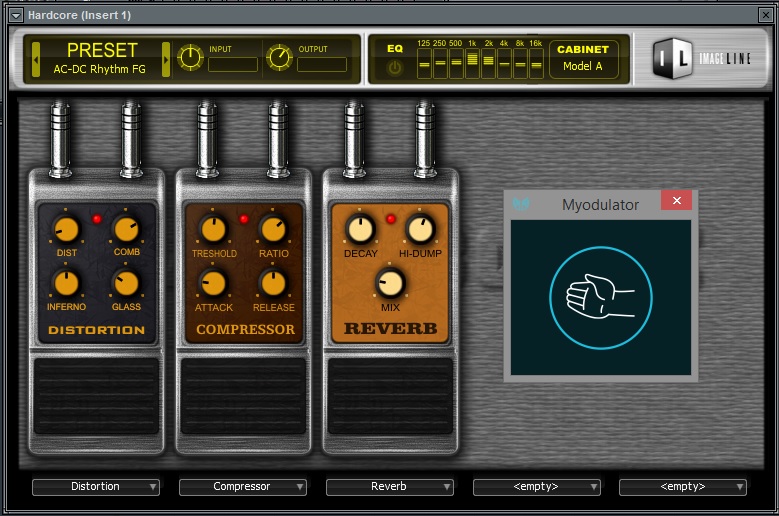Viewport: 779px width, 516px height.
Task: Open the CABINET Model A selector
Action: click(x=584, y=59)
